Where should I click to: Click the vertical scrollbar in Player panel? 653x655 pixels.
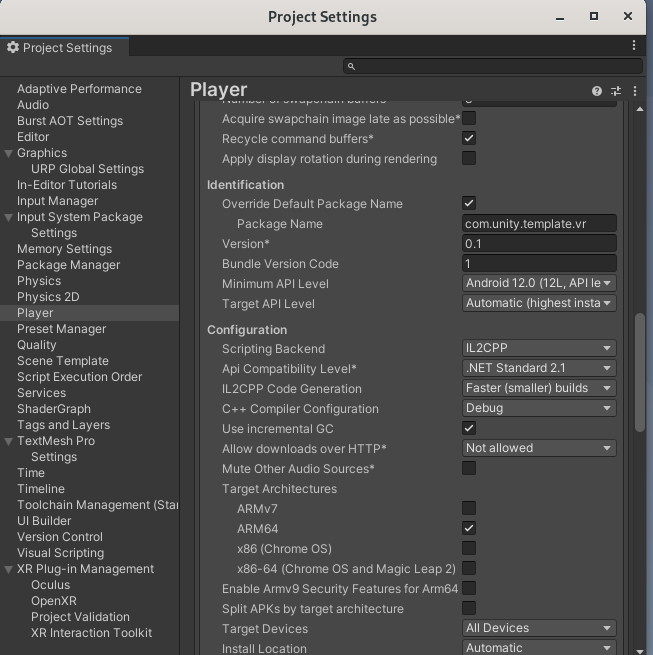(x=640, y=372)
